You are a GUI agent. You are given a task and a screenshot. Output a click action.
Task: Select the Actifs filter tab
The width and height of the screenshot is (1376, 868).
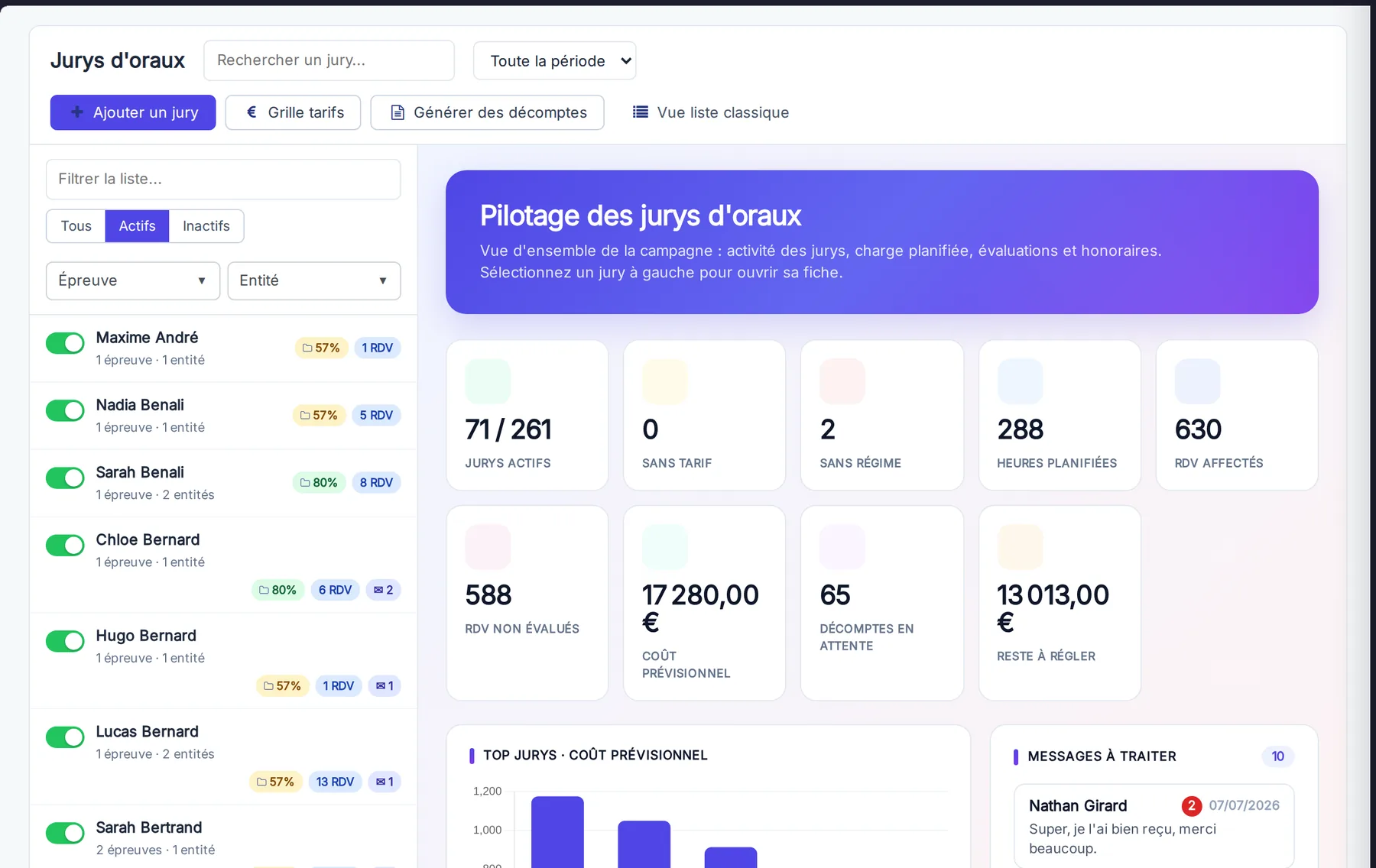[x=137, y=226]
